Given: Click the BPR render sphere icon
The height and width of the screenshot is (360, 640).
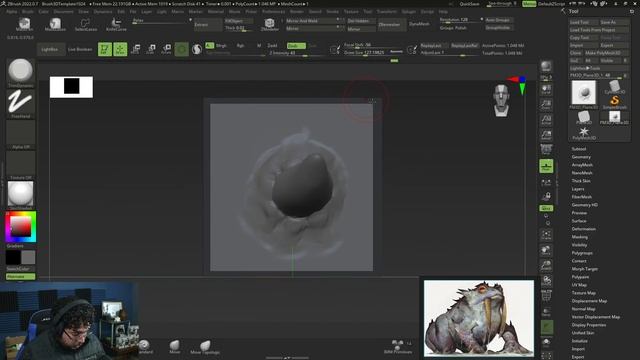Looking at the screenshot, I should [x=546, y=66].
